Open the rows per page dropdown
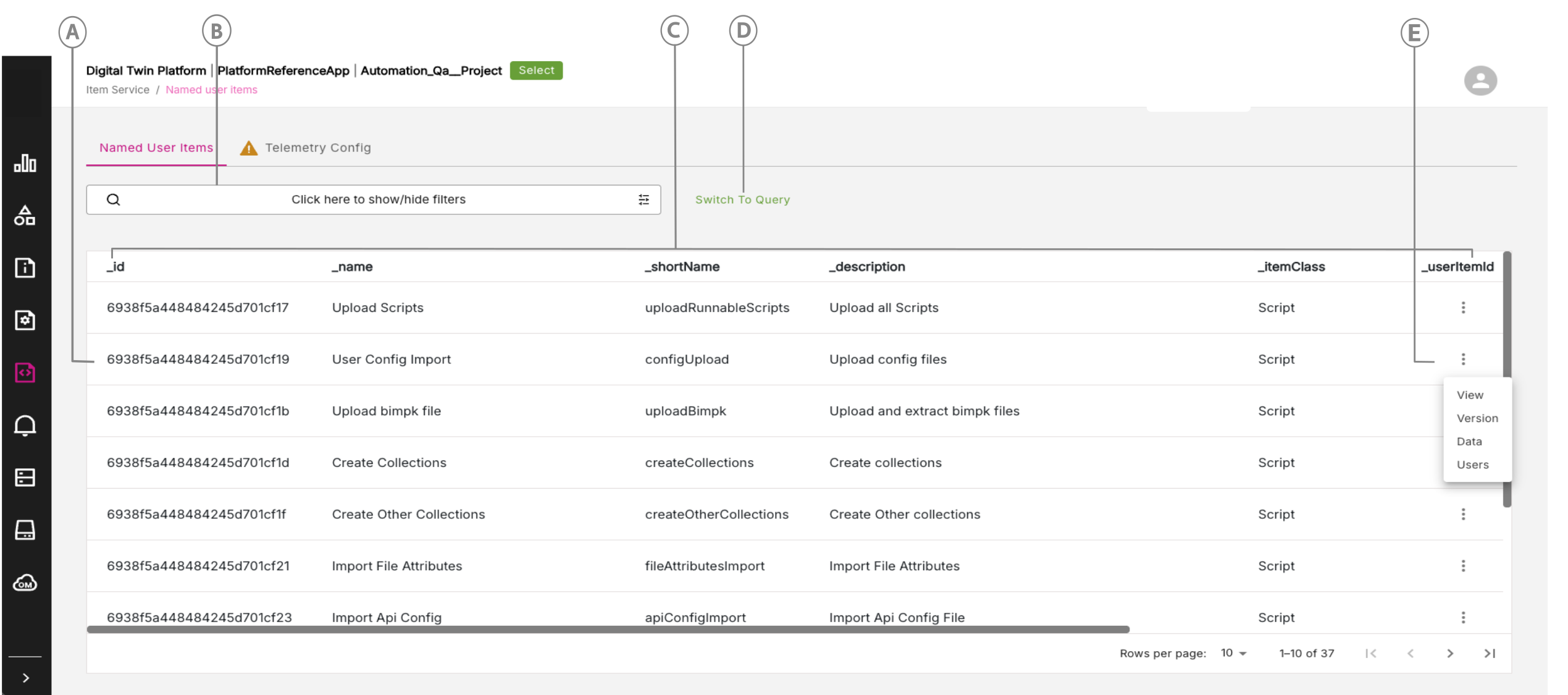Image resolution: width=1568 pixels, height=695 pixels. [1233, 653]
